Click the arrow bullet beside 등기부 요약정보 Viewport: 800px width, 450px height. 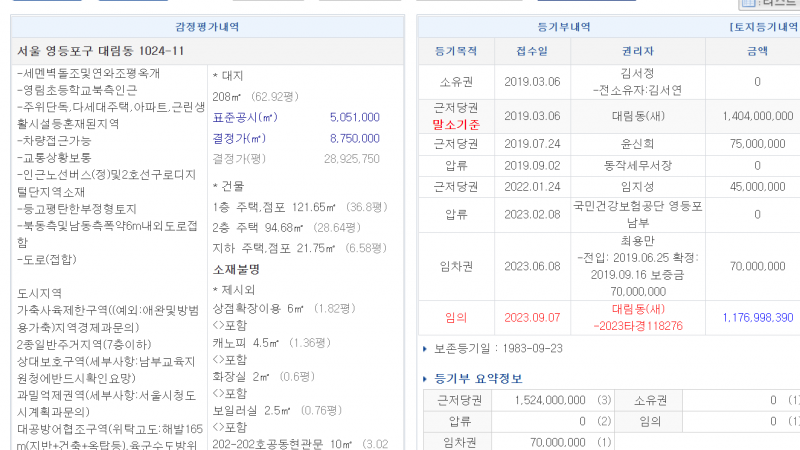pyautogui.click(x=426, y=379)
